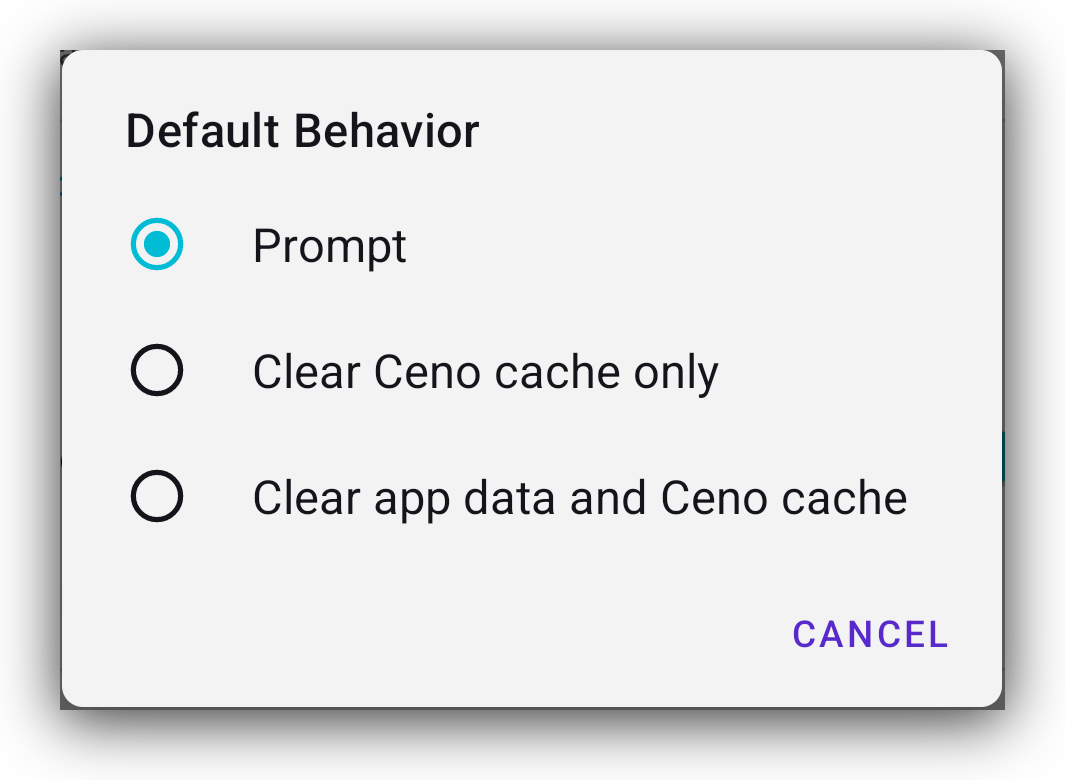Image resolution: width=1065 pixels, height=780 pixels.
Task: Click the Default Behavior dialog title
Action: point(303,130)
